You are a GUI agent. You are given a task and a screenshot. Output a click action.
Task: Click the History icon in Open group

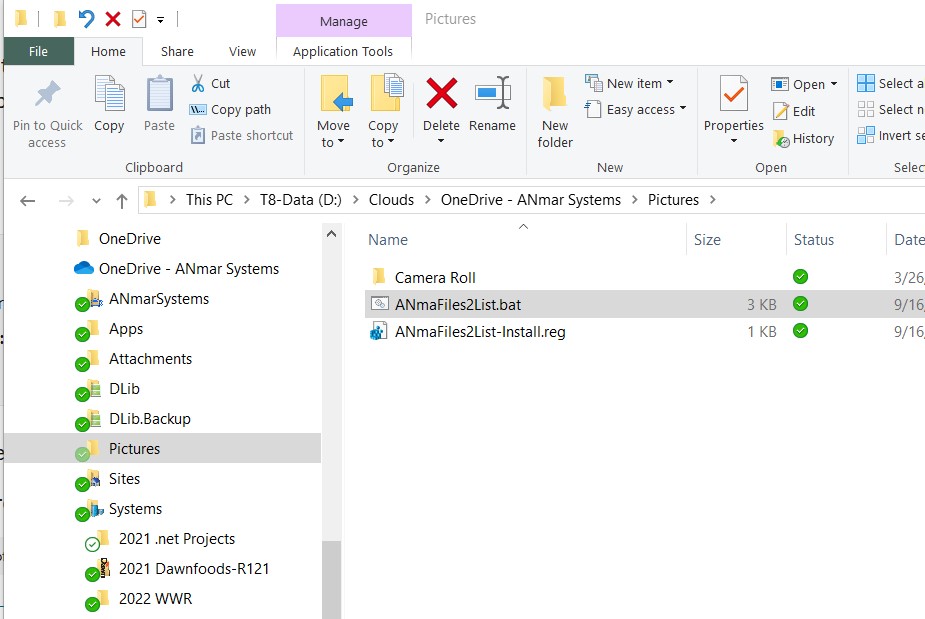click(782, 139)
